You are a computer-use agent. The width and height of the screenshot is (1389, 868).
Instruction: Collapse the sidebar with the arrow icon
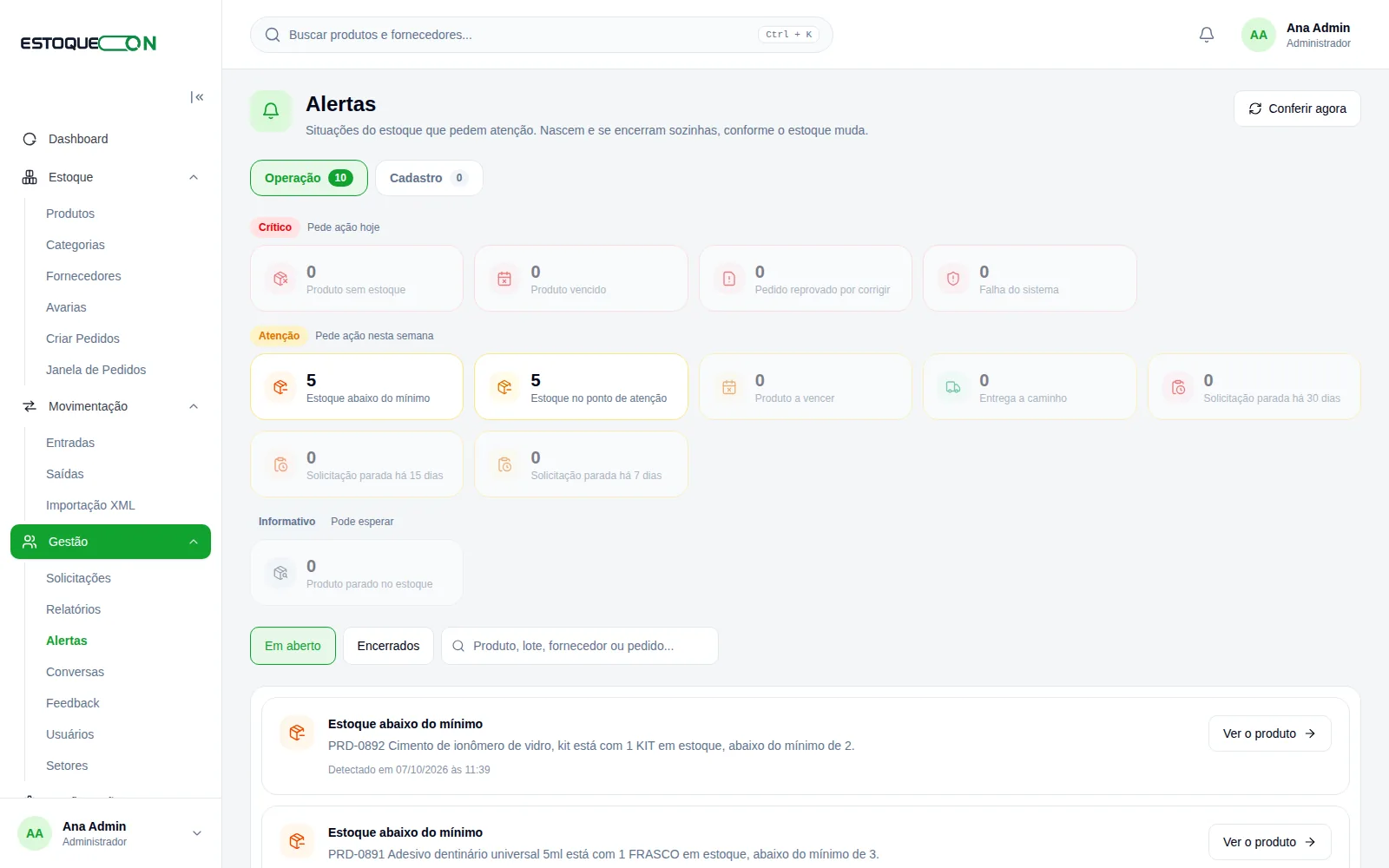pos(197,97)
